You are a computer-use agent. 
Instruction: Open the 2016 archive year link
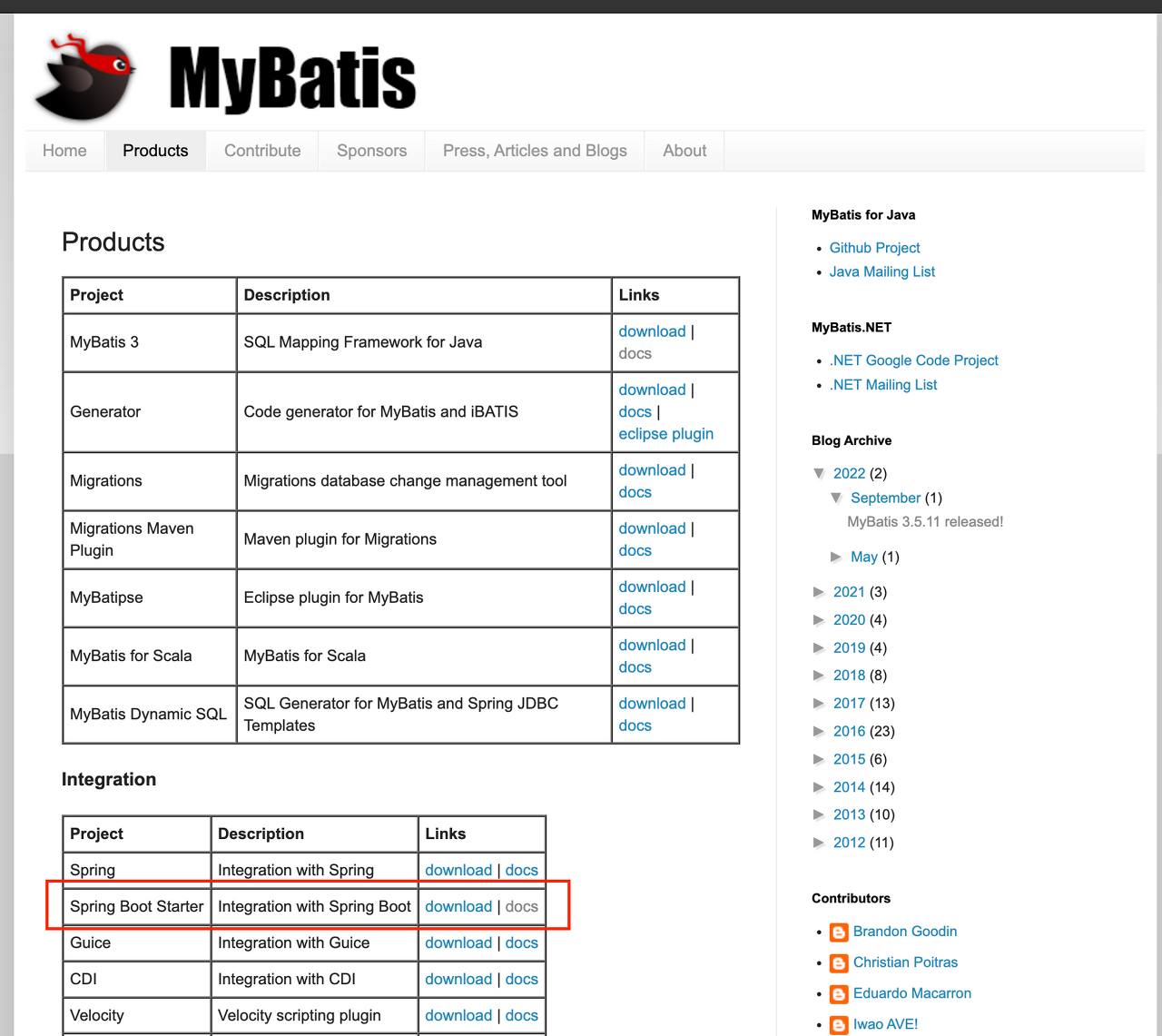click(x=849, y=732)
